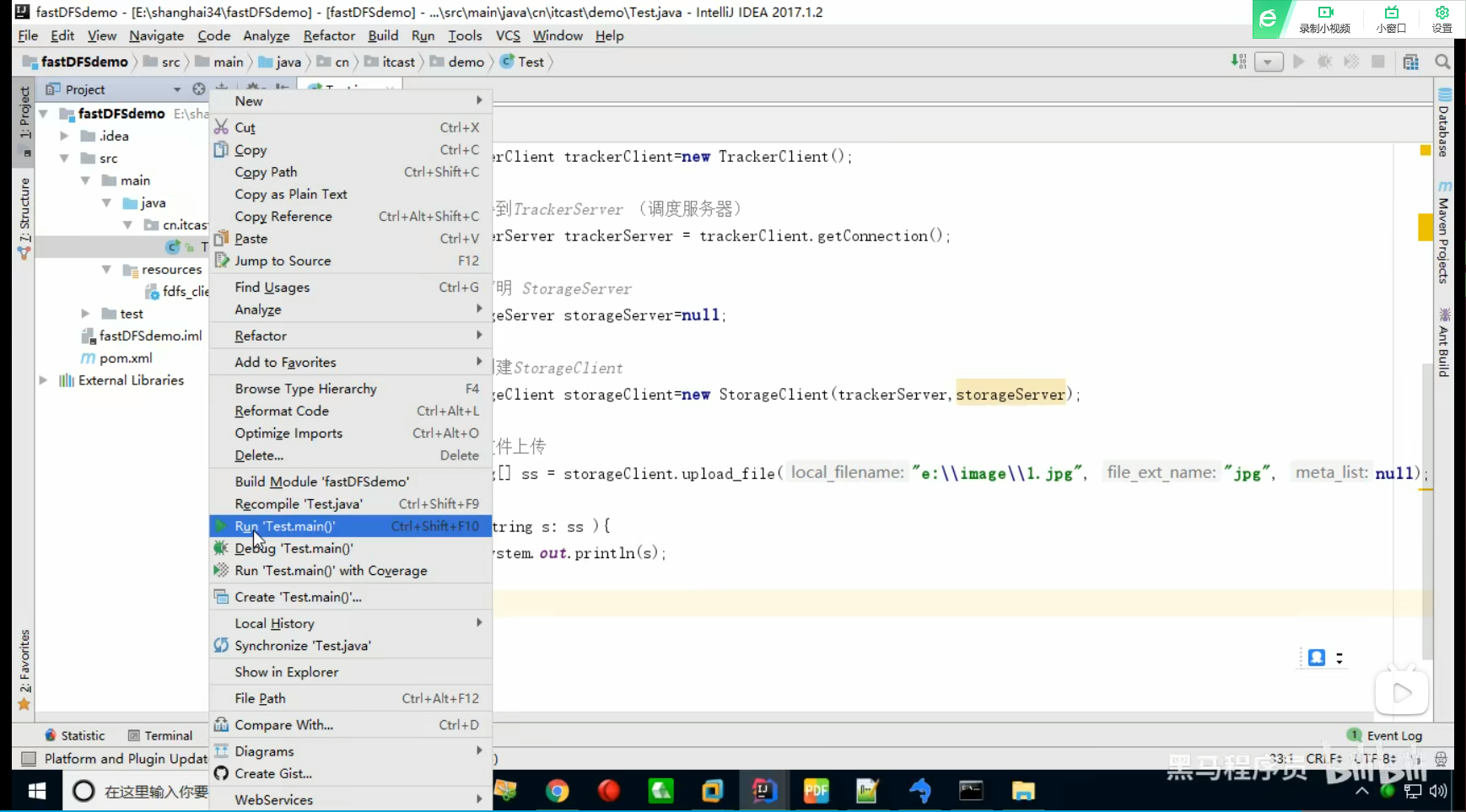Image resolution: width=1466 pixels, height=812 pixels.
Task: Expand the test folder
Action: (x=85, y=314)
